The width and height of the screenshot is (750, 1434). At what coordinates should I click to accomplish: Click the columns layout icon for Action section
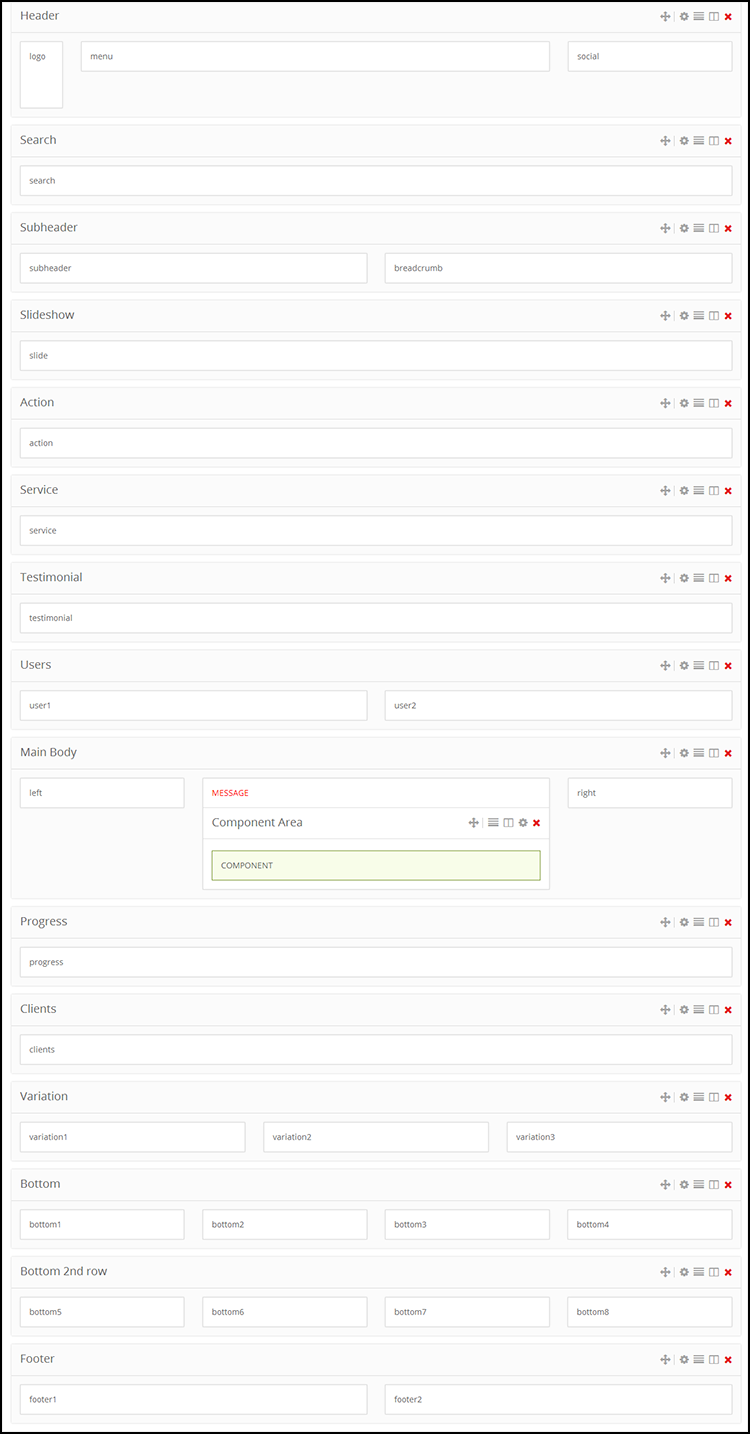(x=714, y=403)
